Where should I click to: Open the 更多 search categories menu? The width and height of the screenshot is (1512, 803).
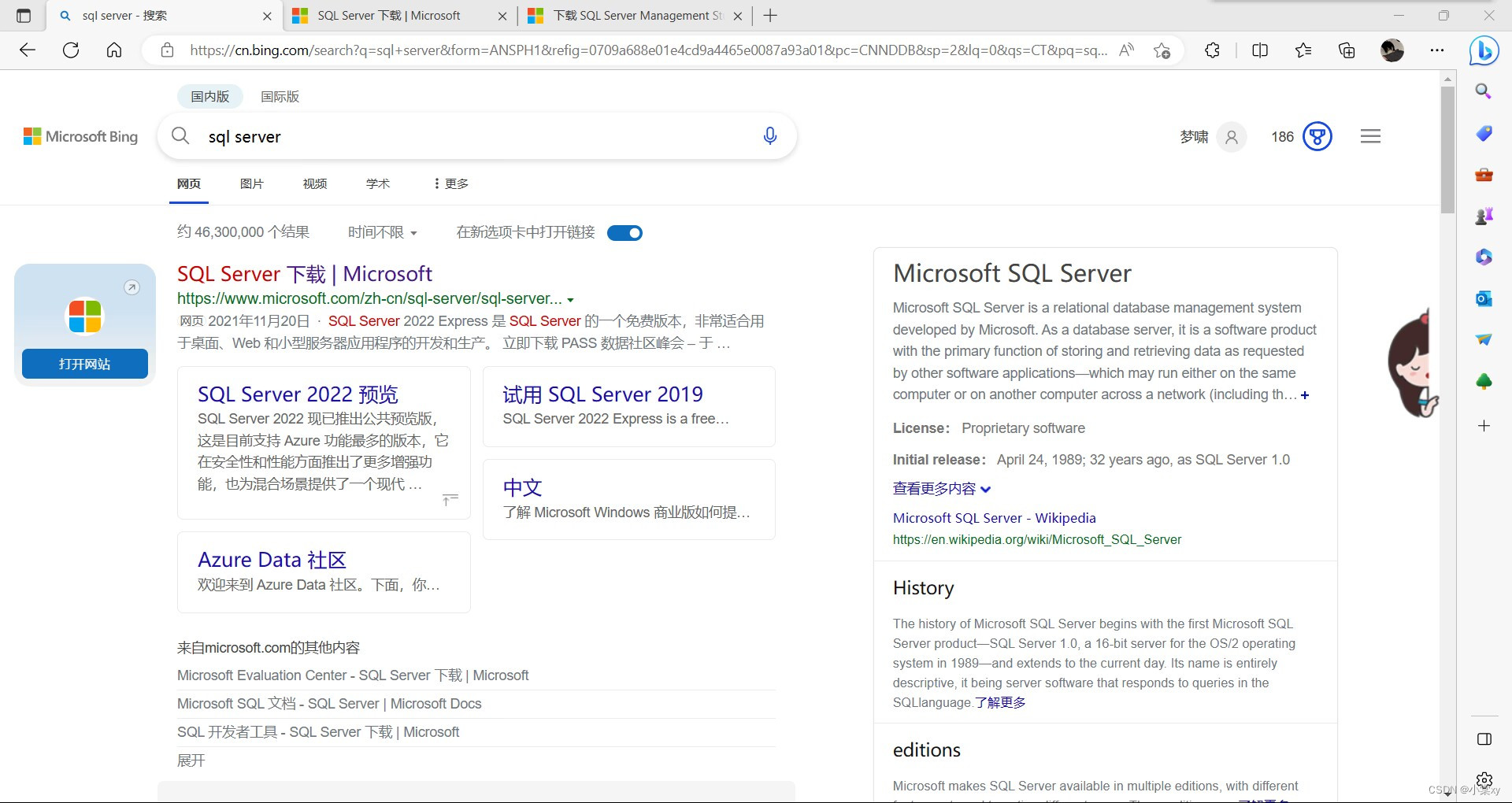click(451, 183)
